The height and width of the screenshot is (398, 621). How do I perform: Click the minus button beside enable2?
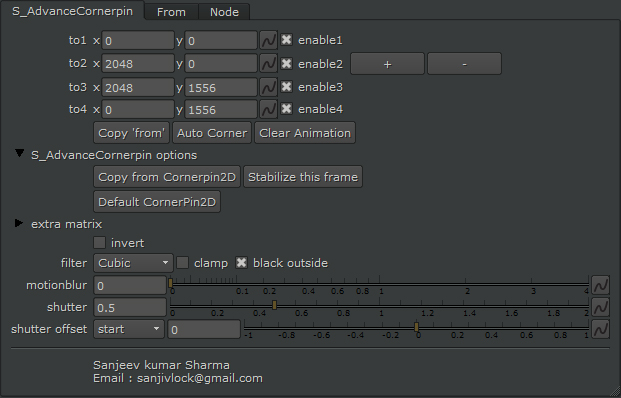tap(465, 64)
